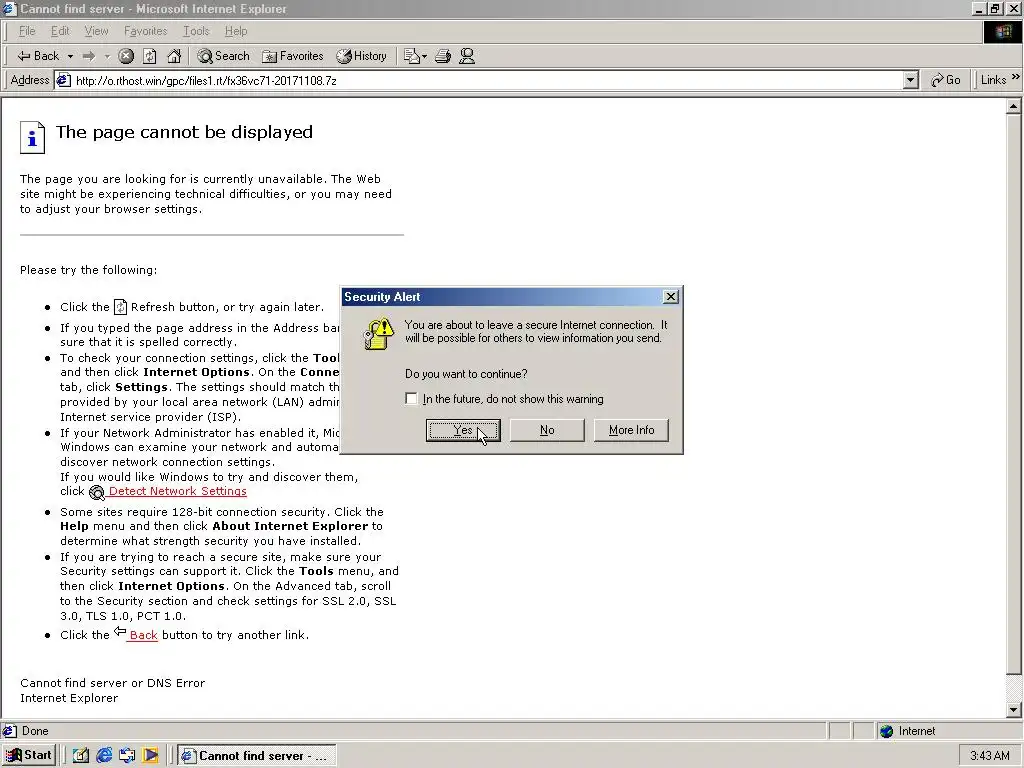Click 'Do you want to continue?' text
Viewport: 1024px width, 768px height.
[x=466, y=374]
